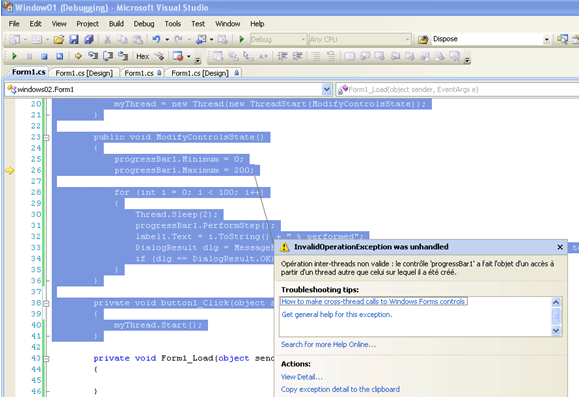The image size is (581, 397).
Task: Click troubleshooting tips scrollbar up arrow
Action: tap(556, 302)
